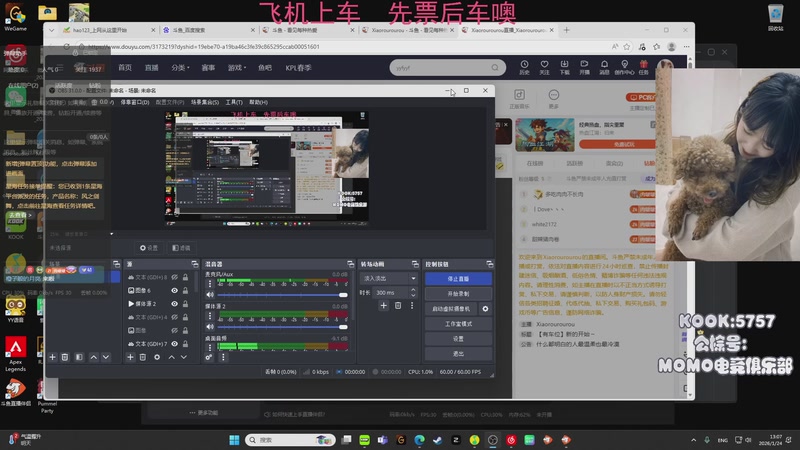
Task: Open 麦克风/Aux channel options menu
Action: click(210, 284)
